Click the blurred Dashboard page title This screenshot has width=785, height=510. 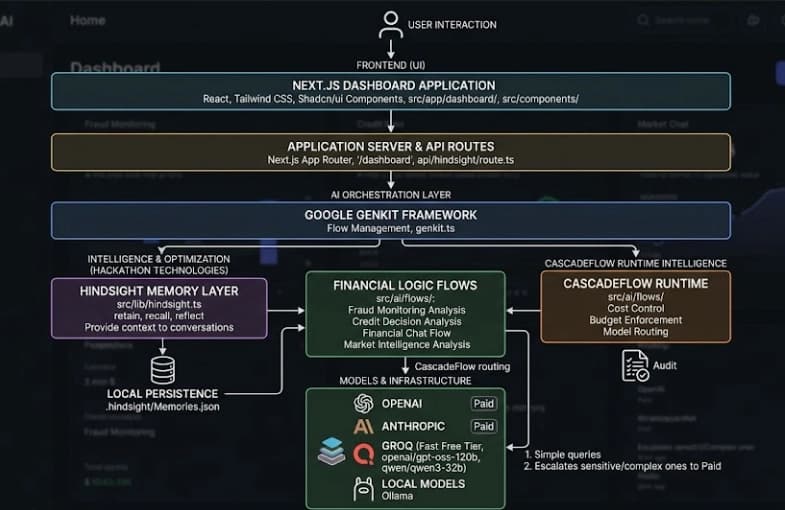click(115, 68)
